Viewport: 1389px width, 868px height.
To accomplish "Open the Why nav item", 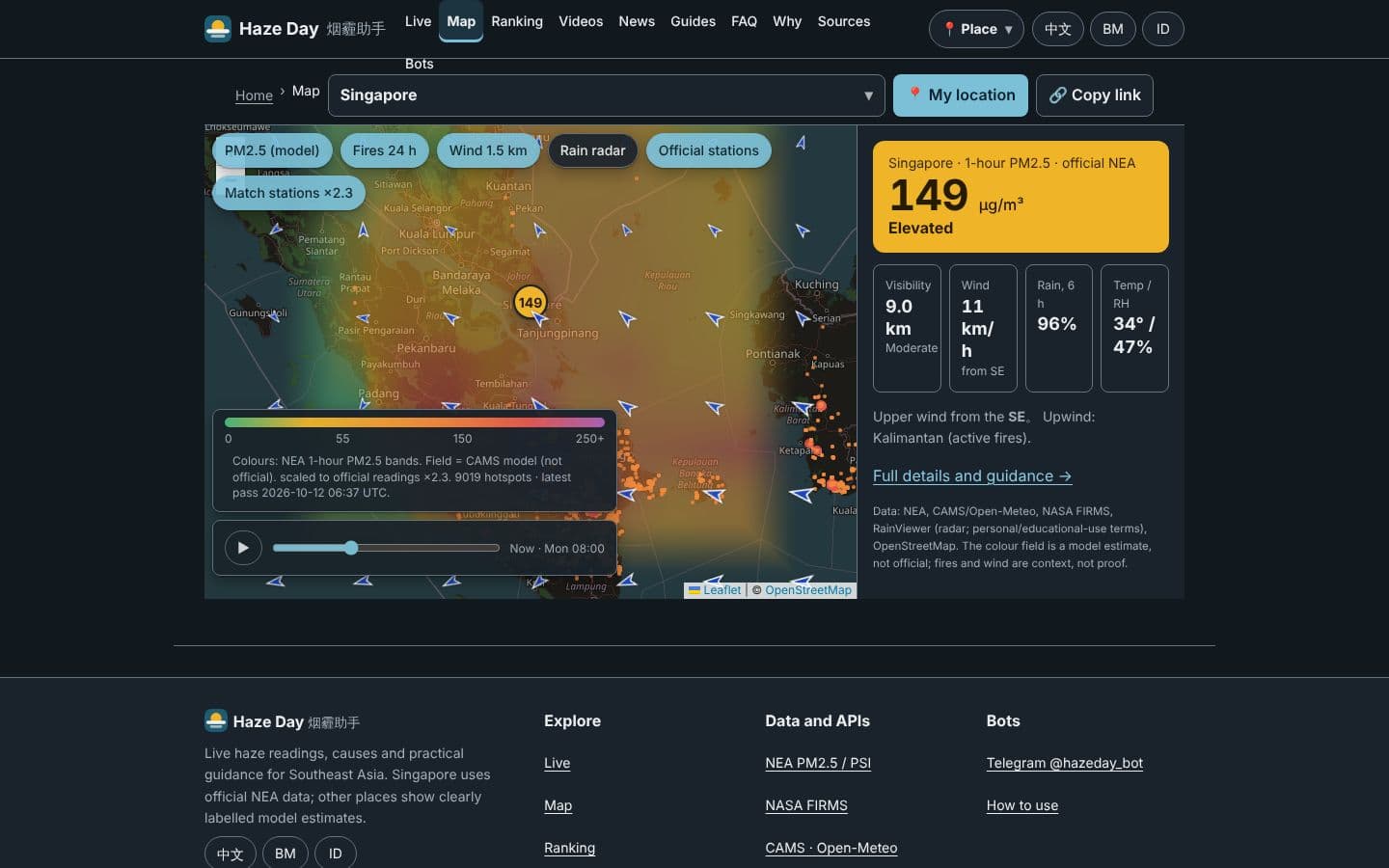I will tap(787, 21).
